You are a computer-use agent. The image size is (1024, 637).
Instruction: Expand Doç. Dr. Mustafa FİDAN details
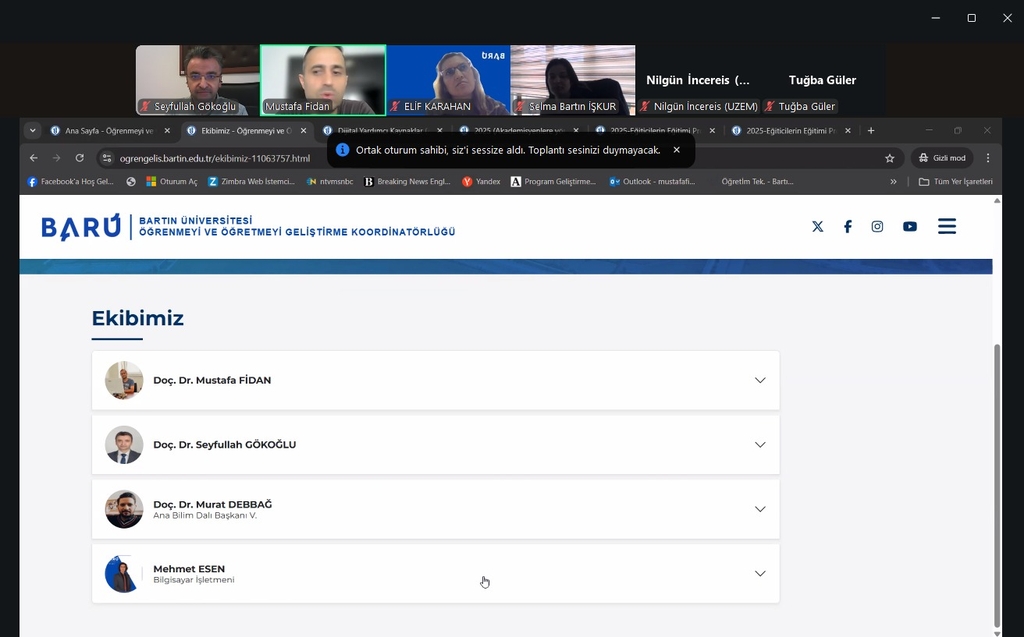[760, 380]
